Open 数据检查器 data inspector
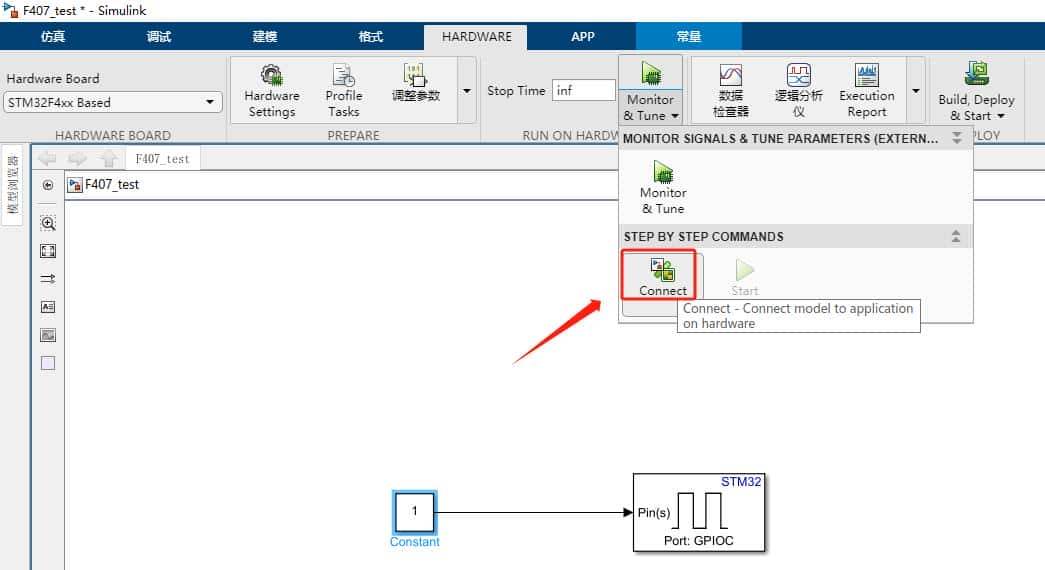 point(731,91)
